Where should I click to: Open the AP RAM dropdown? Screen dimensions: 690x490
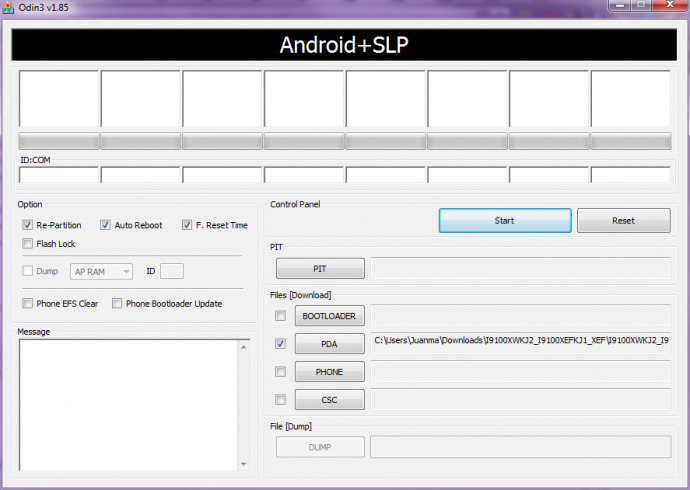point(102,271)
